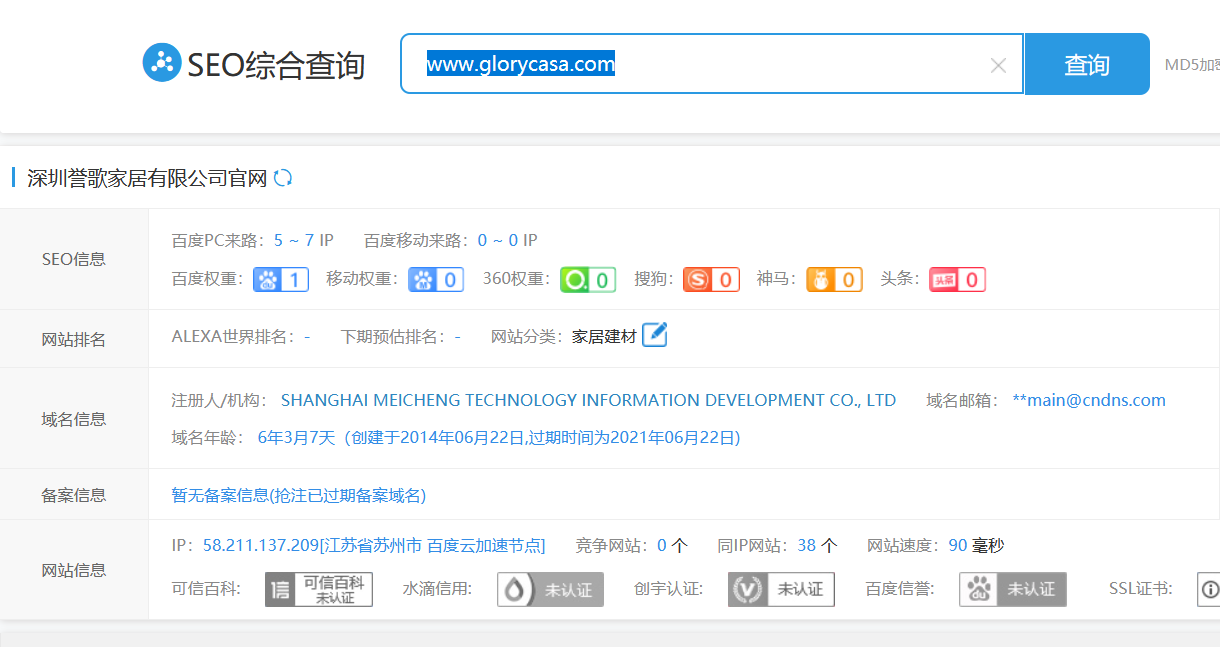Viewport: 1220px width, 647px height.
Task: Click the 搜狗 weight badge
Action: (x=711, y=279)
